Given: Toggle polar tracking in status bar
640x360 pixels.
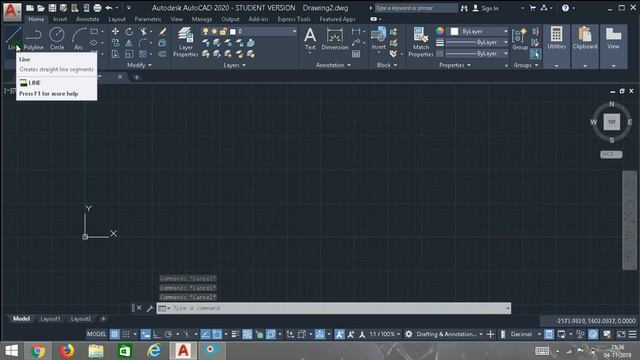Looking at the screenshot, I should pos(168,334).
